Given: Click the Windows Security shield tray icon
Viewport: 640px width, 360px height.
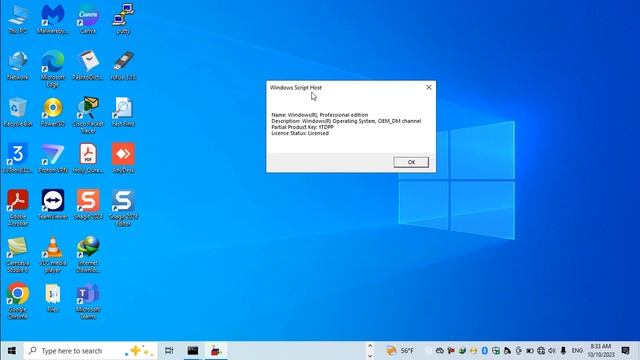Looking at the screenshot, I should [x=496, y=351].
